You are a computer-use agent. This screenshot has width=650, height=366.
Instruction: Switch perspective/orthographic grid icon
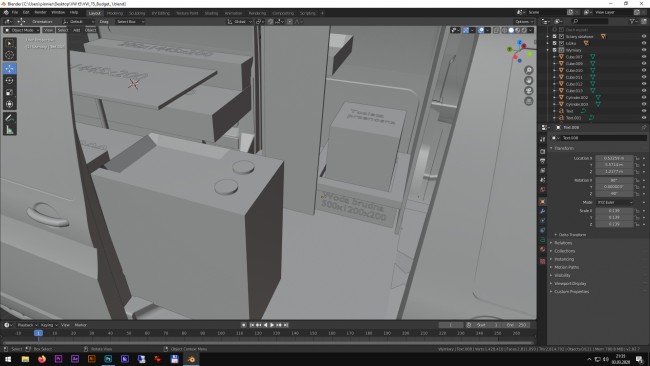click(529, 101)
